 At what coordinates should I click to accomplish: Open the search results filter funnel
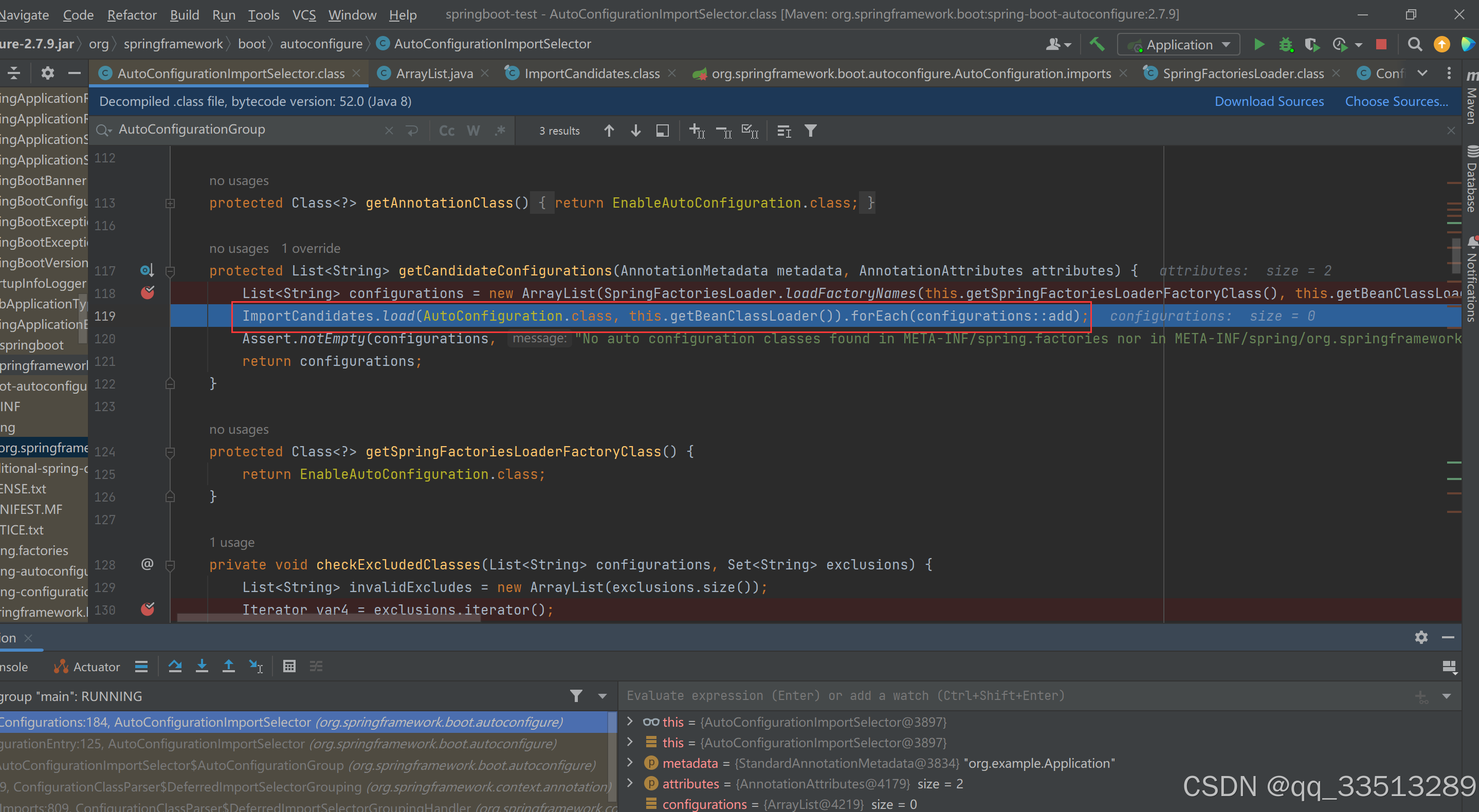click(x=811, y=130)
